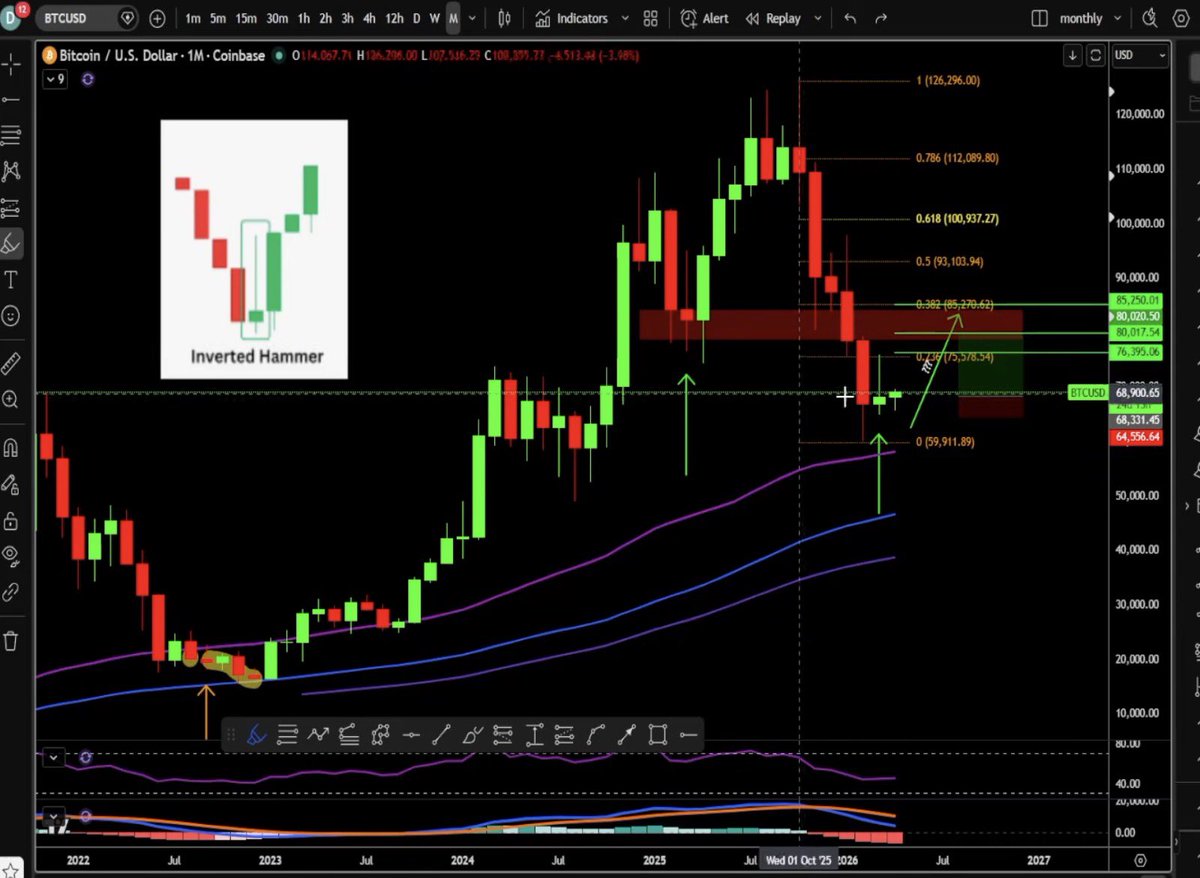Click the trash bin remove objects icon
Image resolution: width=1200 pixels, height=878 pixels.
[12, 640]
